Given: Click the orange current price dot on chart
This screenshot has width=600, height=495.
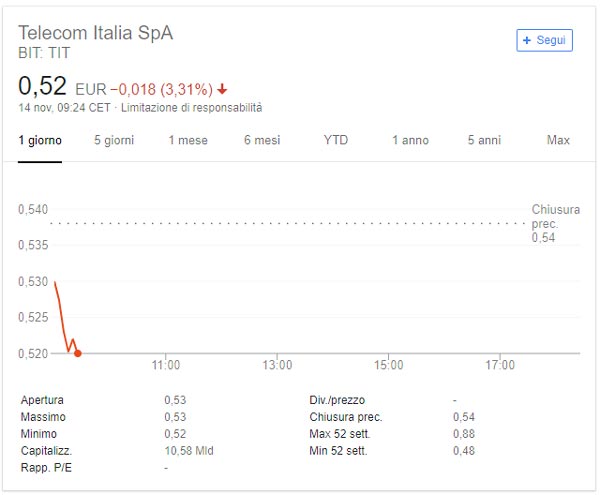Looking at the screenshot, I should (x=78, y=353).
